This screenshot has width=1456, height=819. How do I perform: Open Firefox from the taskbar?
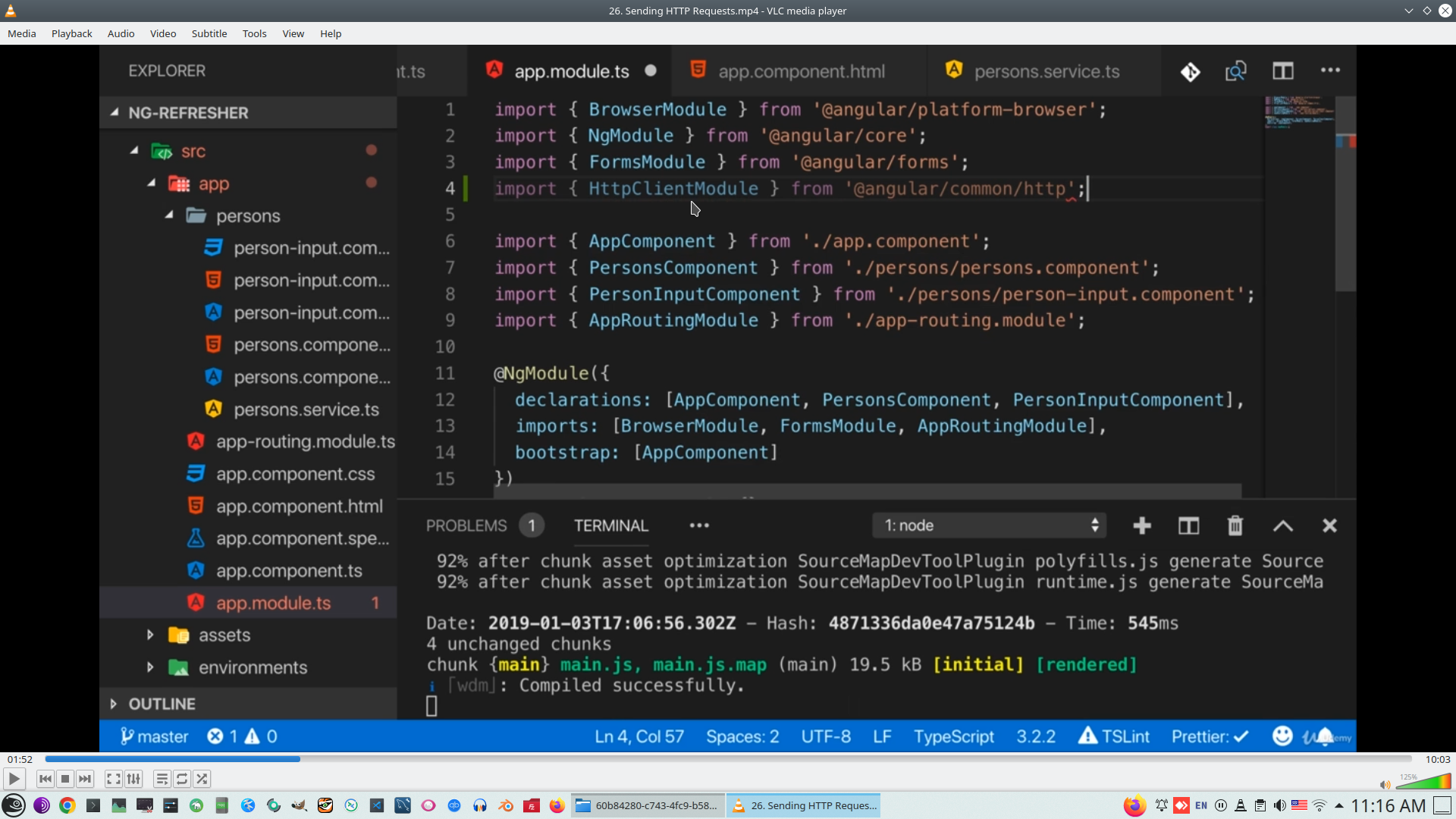557,805
